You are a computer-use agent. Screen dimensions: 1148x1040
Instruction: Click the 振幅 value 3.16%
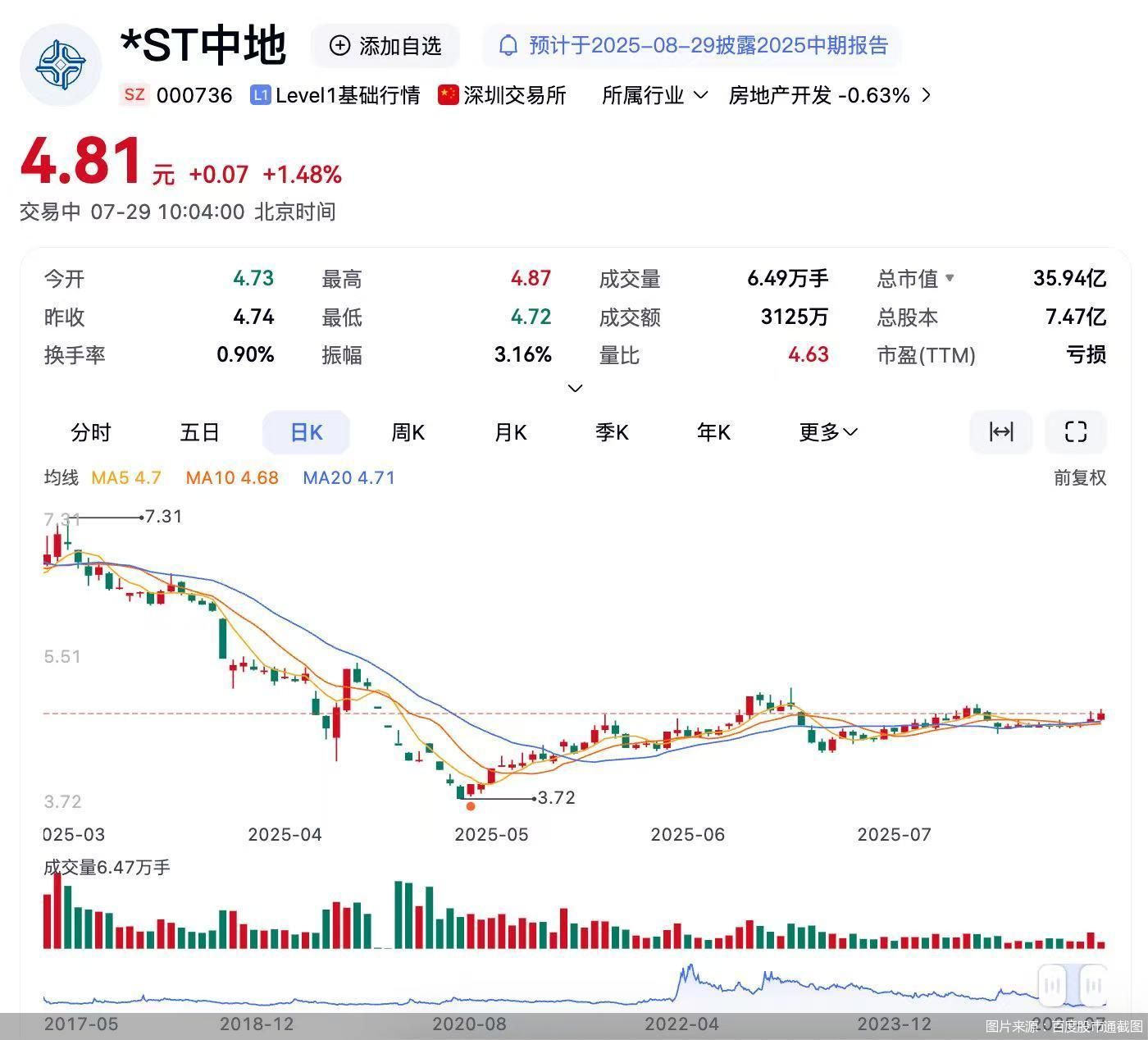522,354
